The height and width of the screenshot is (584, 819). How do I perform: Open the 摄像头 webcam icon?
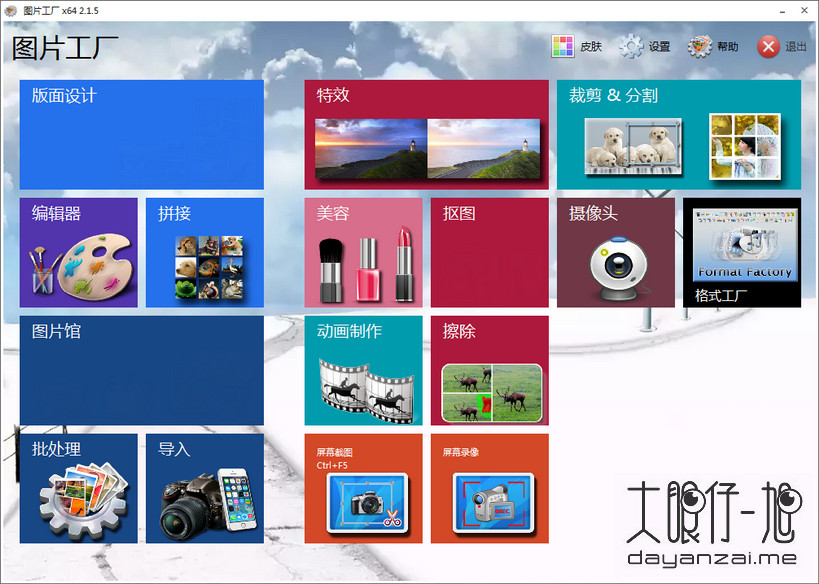pos(619,268)
